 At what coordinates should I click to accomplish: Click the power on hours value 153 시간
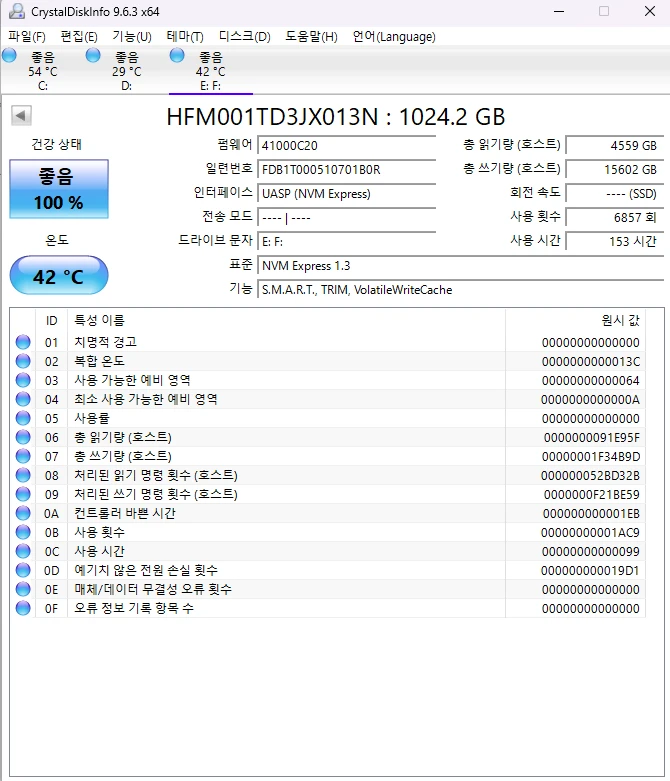615,242
